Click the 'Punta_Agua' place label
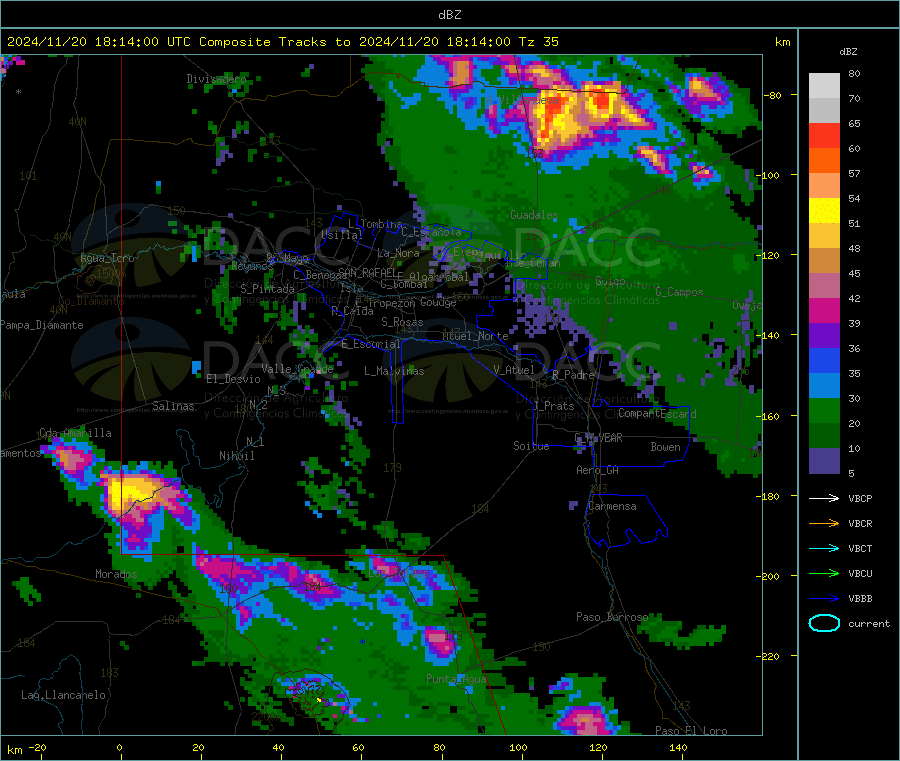The width and height of the screenshot is (900, 761). [456, 679]
